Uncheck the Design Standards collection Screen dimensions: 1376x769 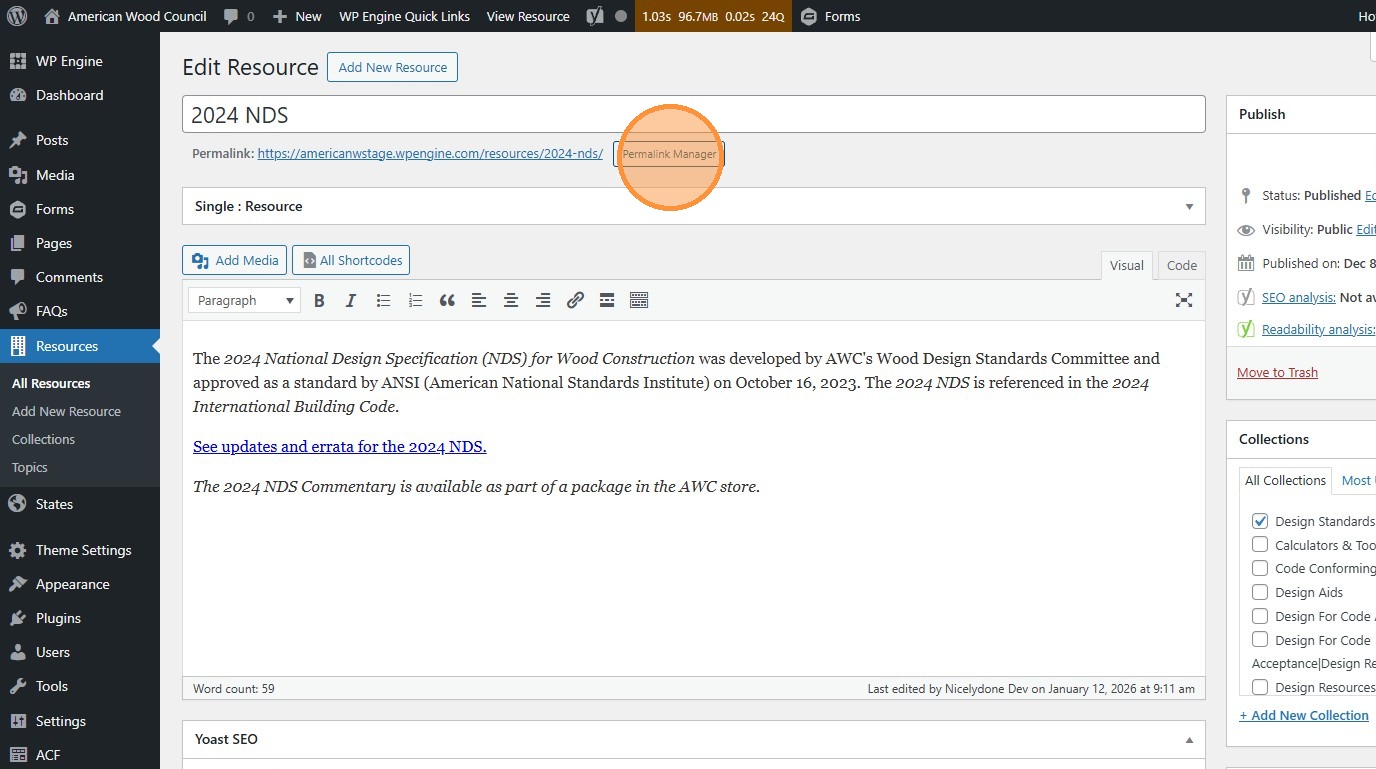click(x=1260, y=521)
